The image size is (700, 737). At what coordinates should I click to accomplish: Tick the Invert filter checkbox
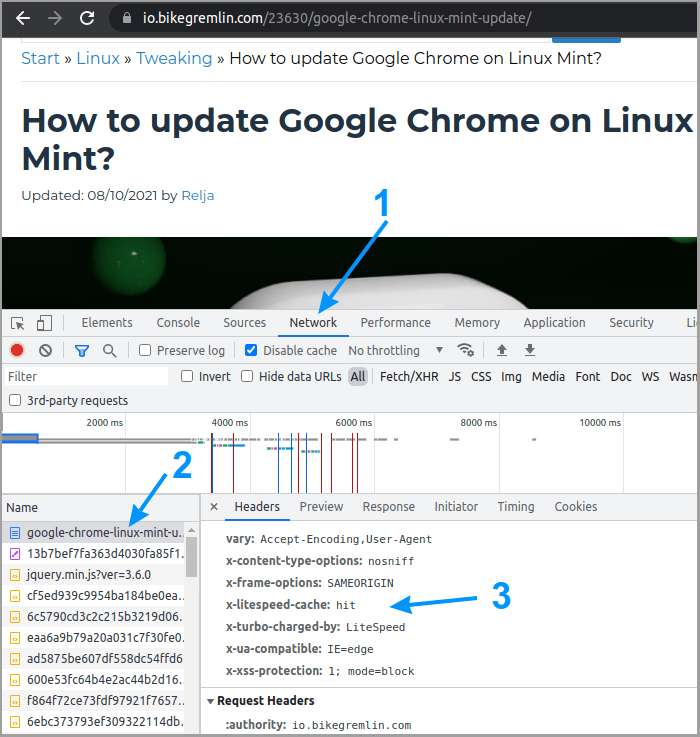click(187, 376)
